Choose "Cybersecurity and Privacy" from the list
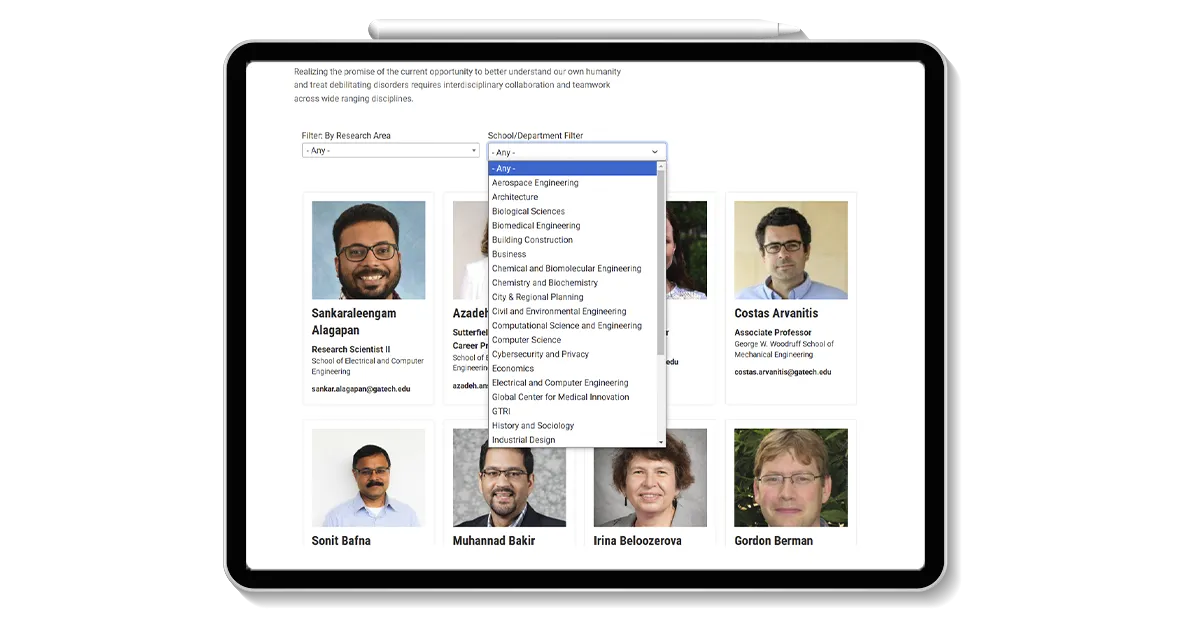 coord(540,353)
